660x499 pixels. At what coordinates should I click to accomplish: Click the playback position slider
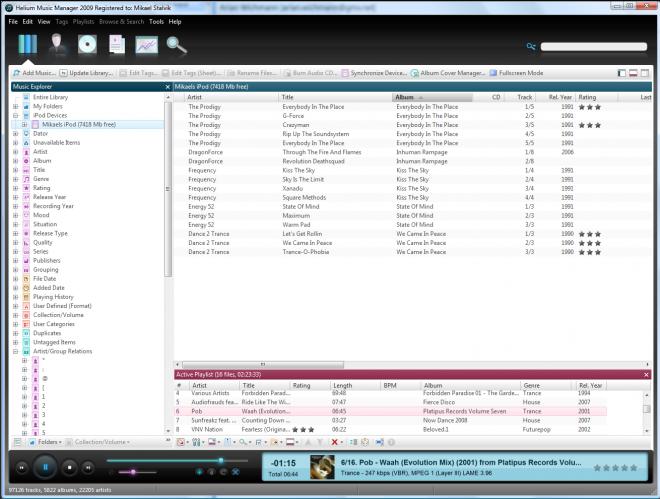[x=177, y=461]
